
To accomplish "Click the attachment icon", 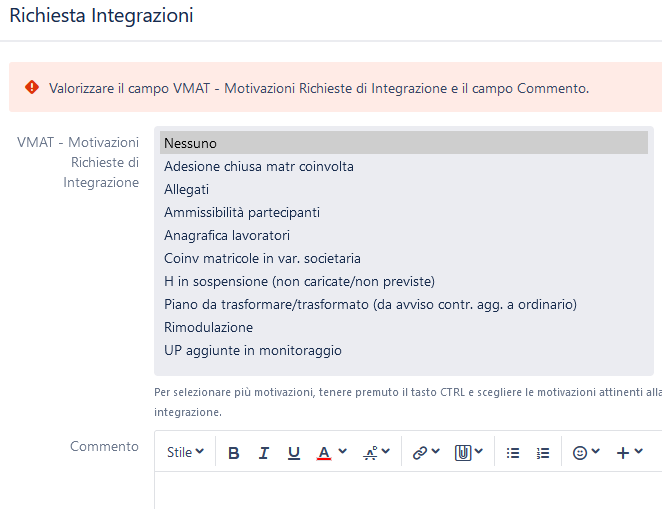I will [463, 453].
